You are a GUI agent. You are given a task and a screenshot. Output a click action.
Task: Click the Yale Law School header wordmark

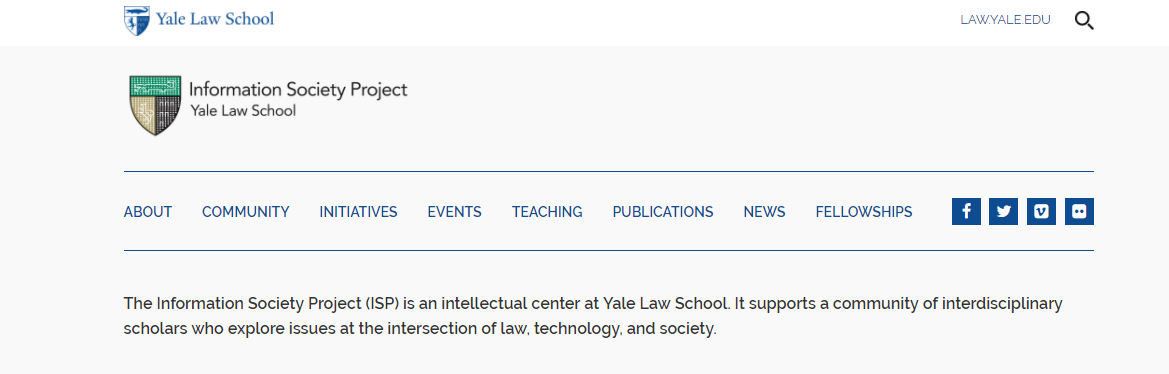pyautogui.click(x=215, y=19)
